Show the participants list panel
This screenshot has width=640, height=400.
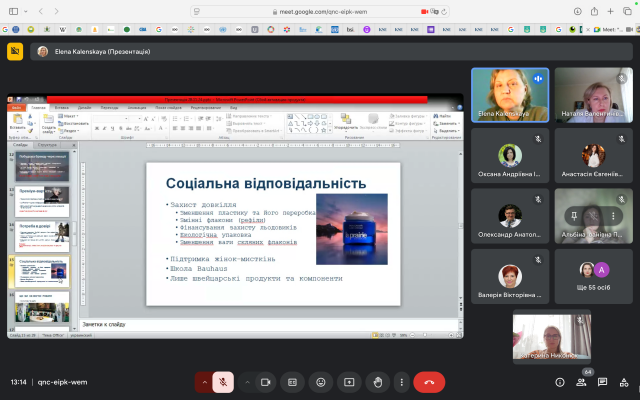(579, 382)
